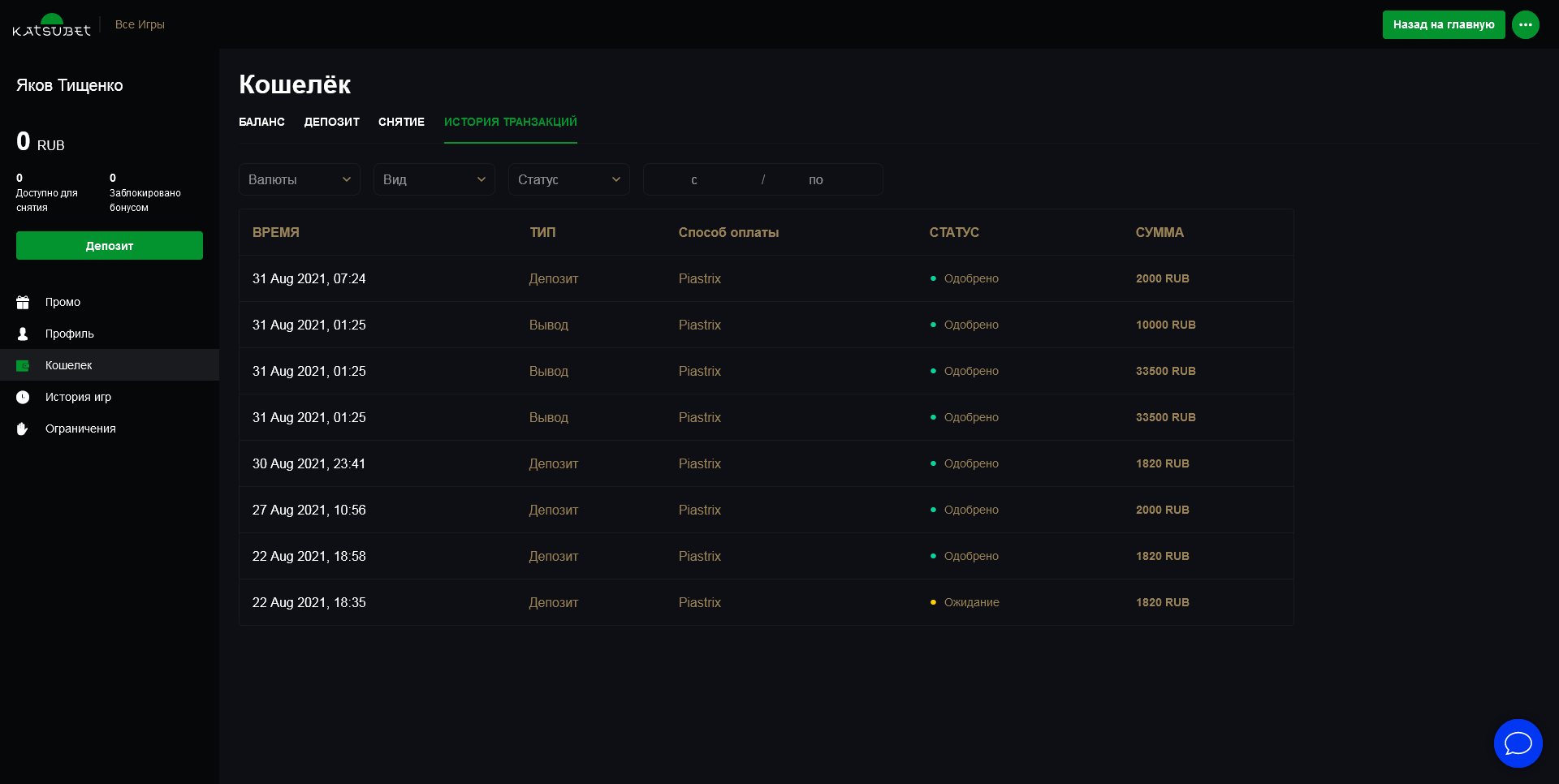Click the Promo gift icon

click(x=23, y=302)
